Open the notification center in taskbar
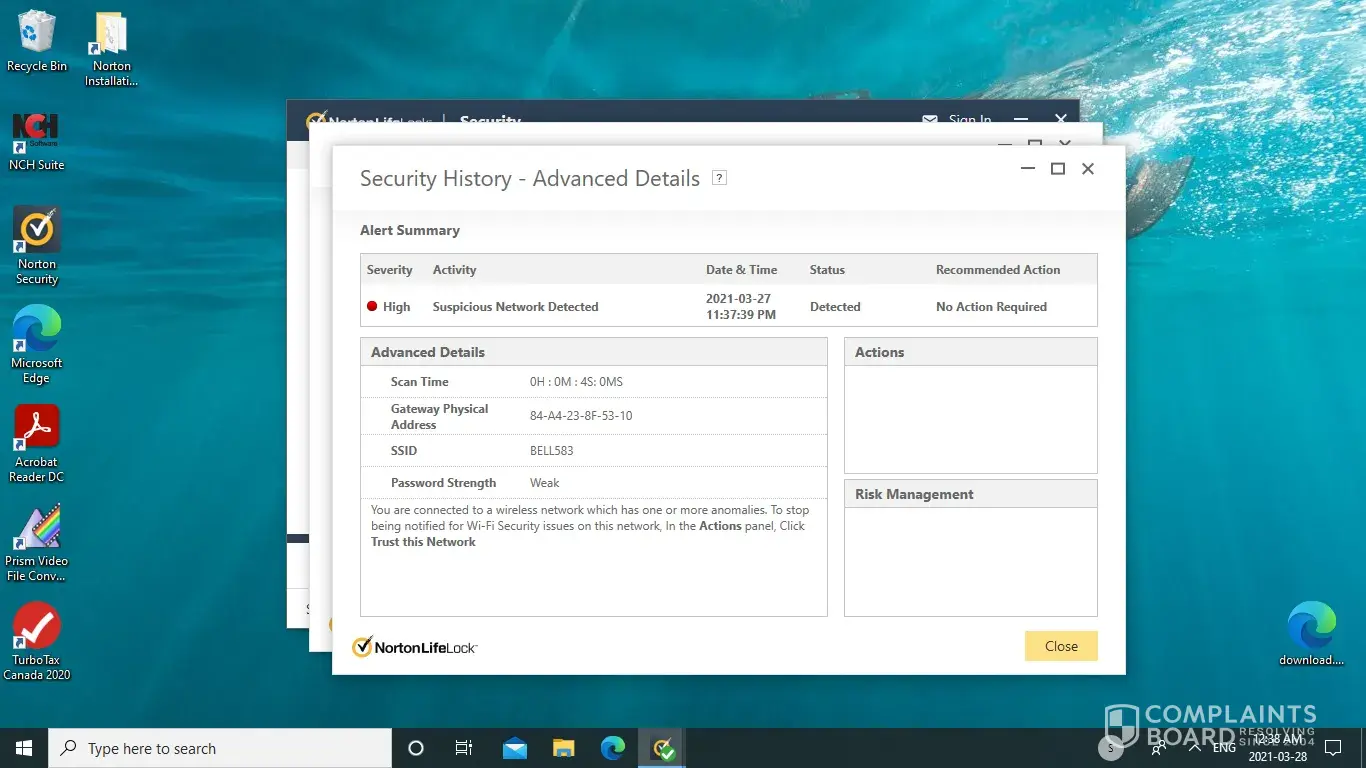This screenshot has height=768, width=1366. pyautogui.click(x=1332, y=748)
